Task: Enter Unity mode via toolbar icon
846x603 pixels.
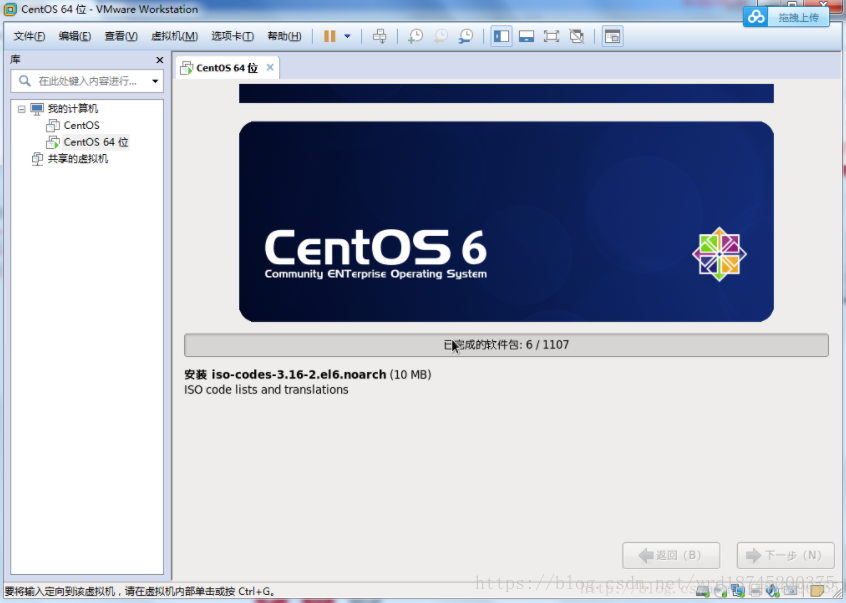Action: pos(576,36)
